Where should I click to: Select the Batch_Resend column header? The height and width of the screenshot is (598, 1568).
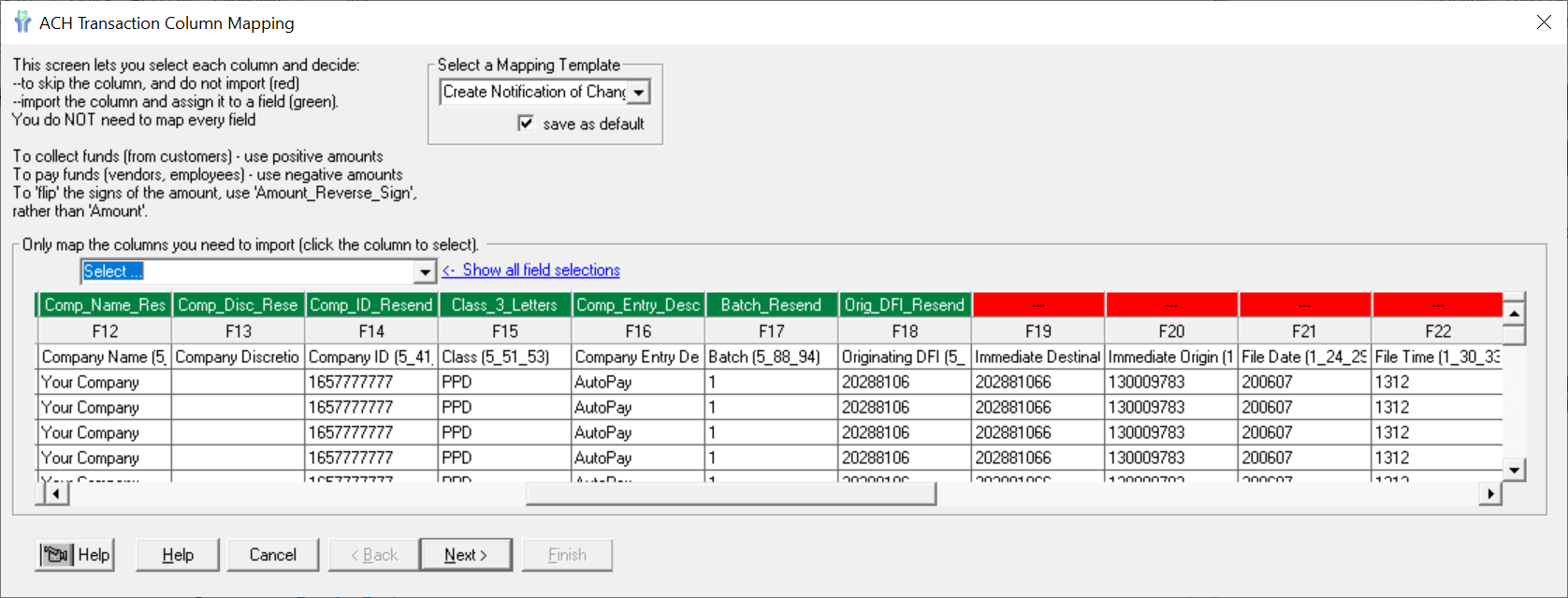(771, 305)
